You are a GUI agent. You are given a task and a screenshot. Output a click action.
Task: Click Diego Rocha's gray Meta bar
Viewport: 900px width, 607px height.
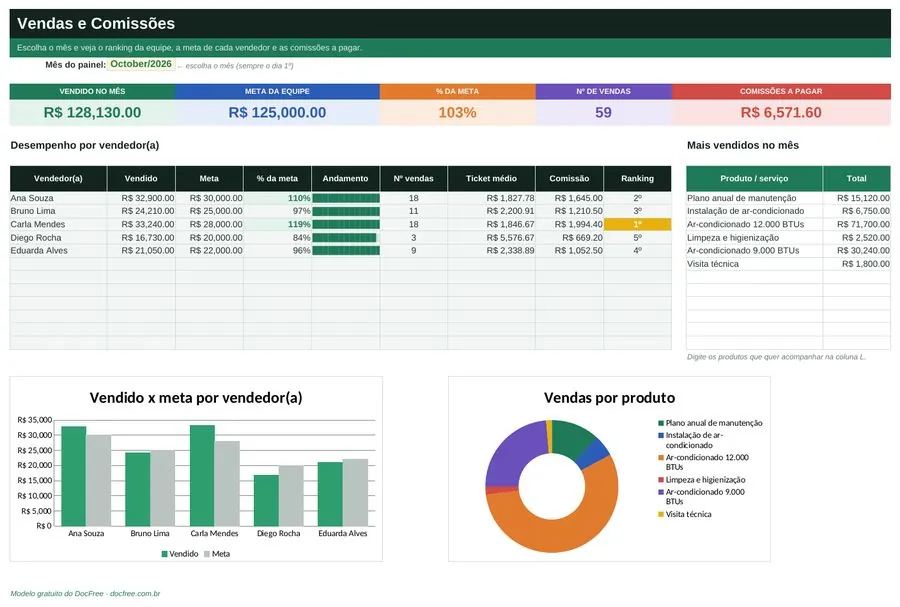coord(291,496)
